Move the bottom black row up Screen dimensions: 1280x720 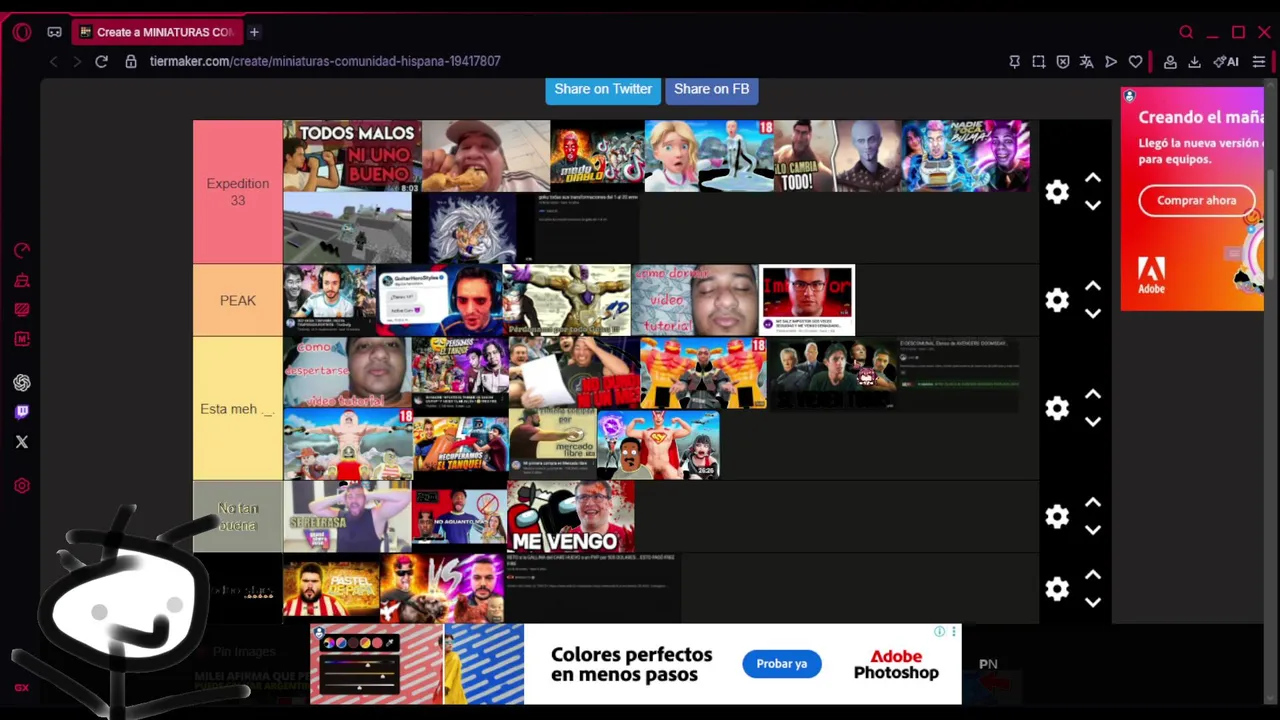1093,574
